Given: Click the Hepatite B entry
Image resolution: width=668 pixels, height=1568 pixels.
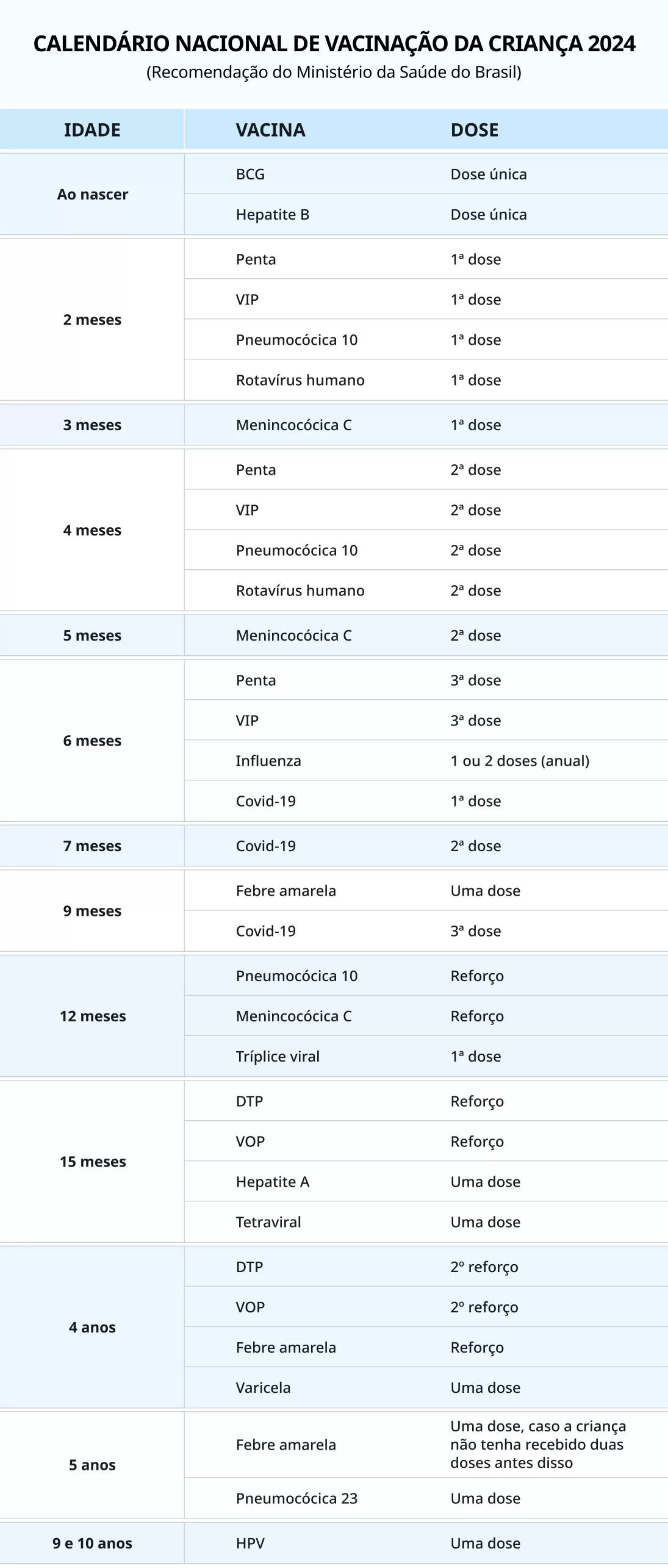Looking at the screenshot, I should (x=273, y=215).
